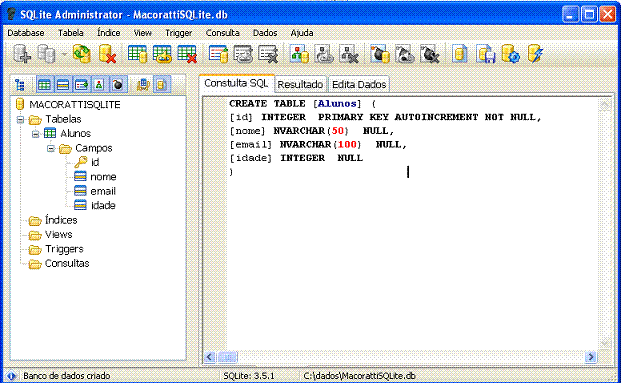
Task: Open the Trigger menu
Action: click(x=179, y=33)
